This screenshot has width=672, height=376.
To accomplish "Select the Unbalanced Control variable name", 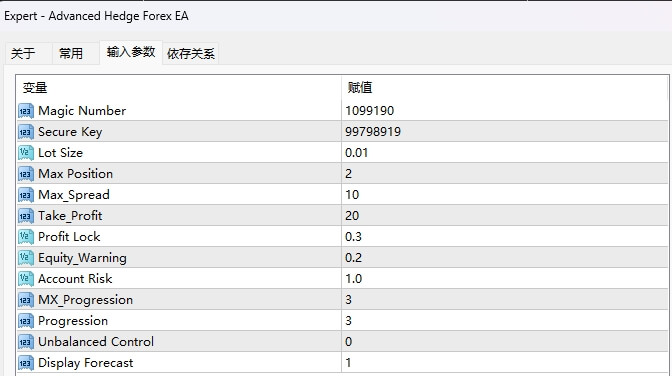I will point(96,342).
